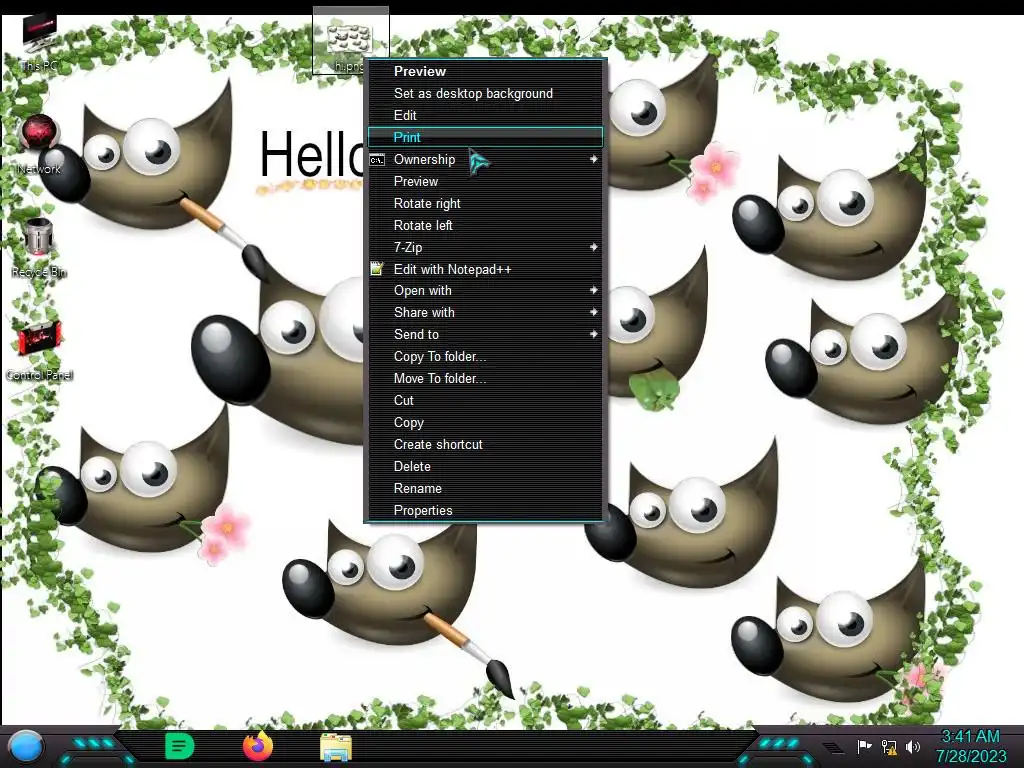Open the This PC desktop icon
The image size is (1024, 768).
click(x=39, y=43)
